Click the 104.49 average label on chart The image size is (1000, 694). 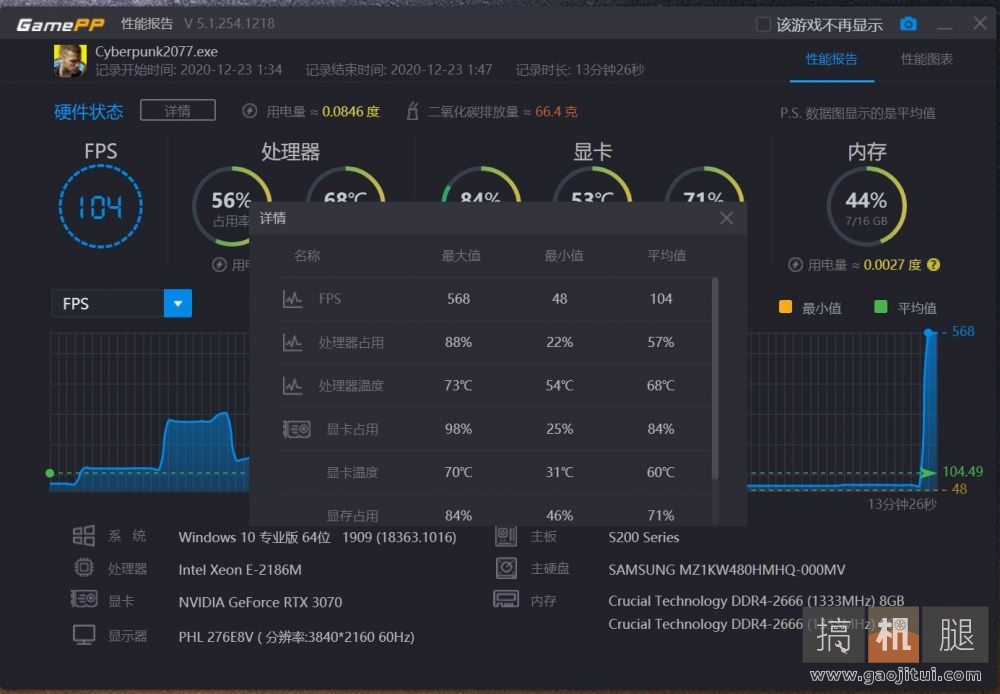pyautogui.click(x=962, y=471)
